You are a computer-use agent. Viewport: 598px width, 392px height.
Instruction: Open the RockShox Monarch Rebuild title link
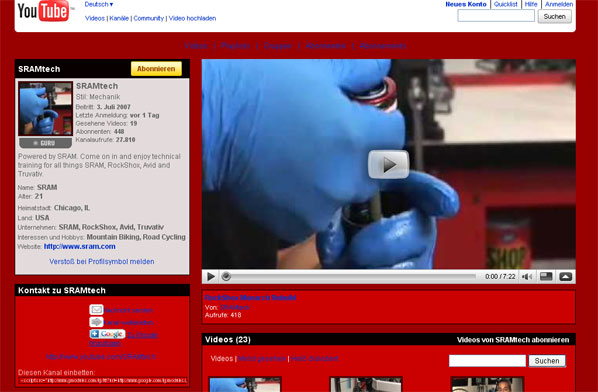point(251,298)
